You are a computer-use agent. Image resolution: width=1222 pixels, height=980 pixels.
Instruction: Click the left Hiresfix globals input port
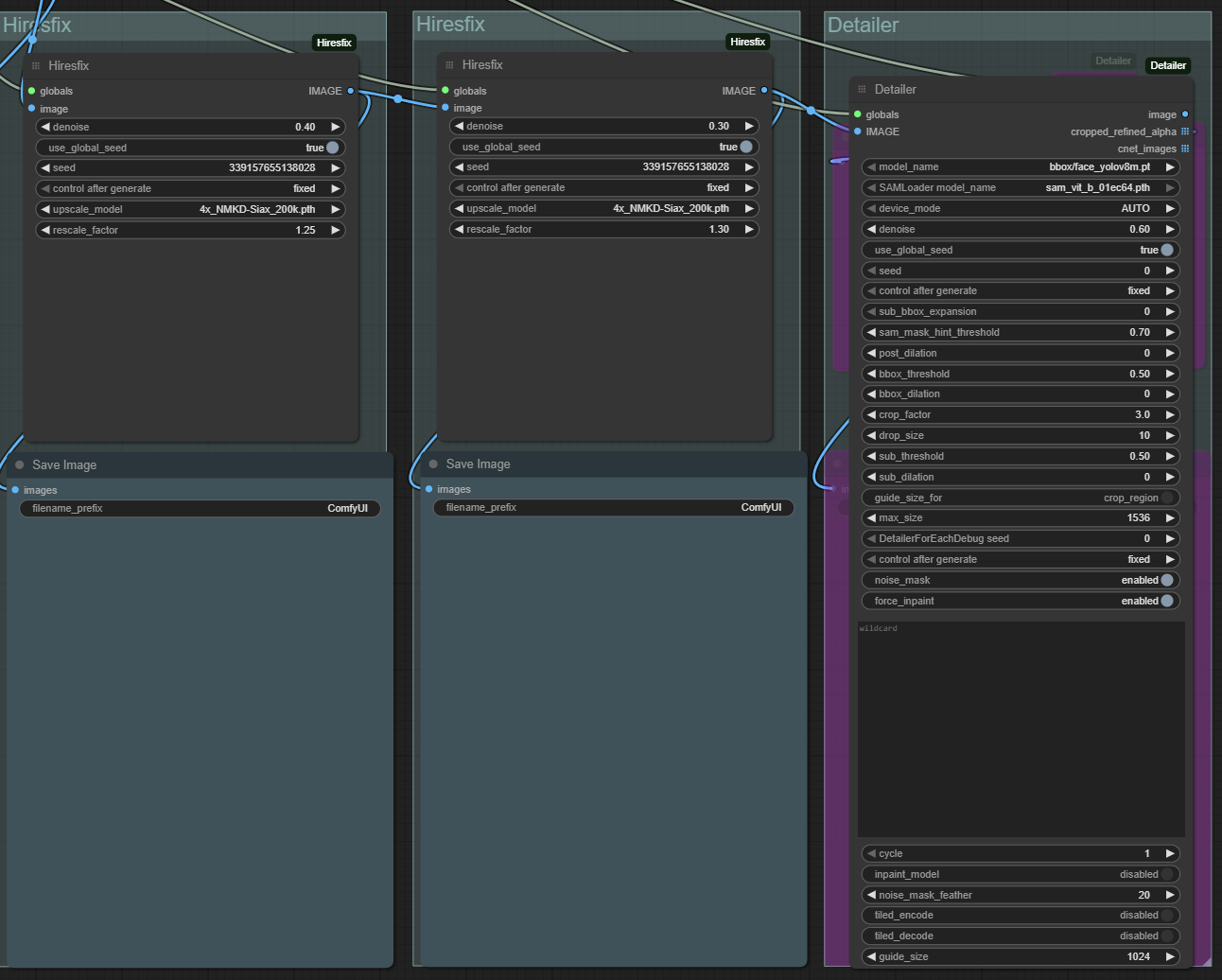coord(31,91)
